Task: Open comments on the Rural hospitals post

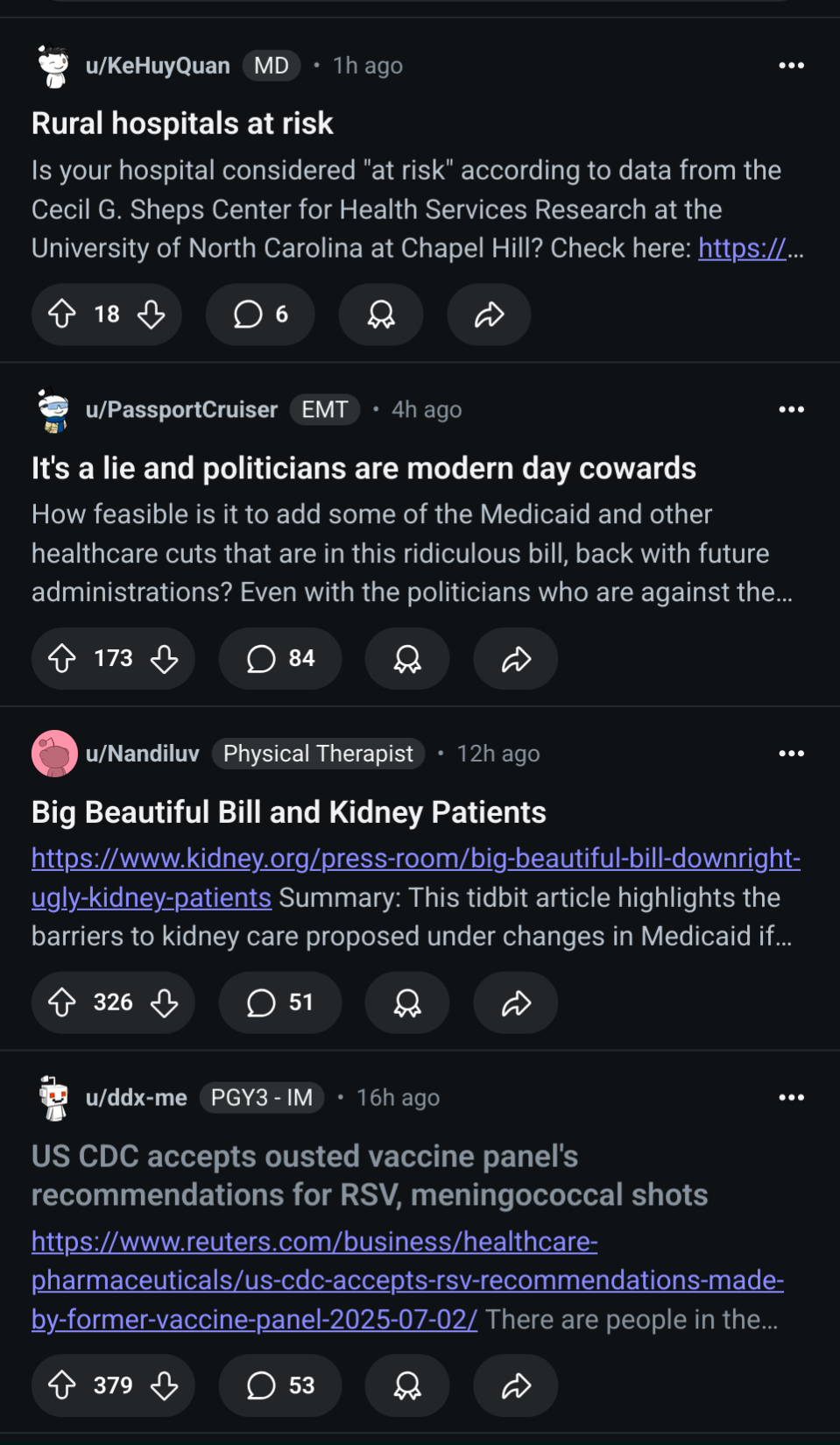Action: [x=260, y=315]
